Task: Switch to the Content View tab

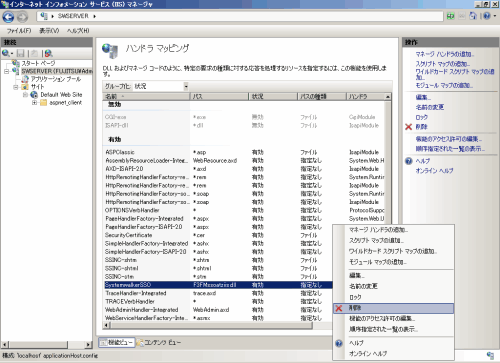Action: point(159,342)
